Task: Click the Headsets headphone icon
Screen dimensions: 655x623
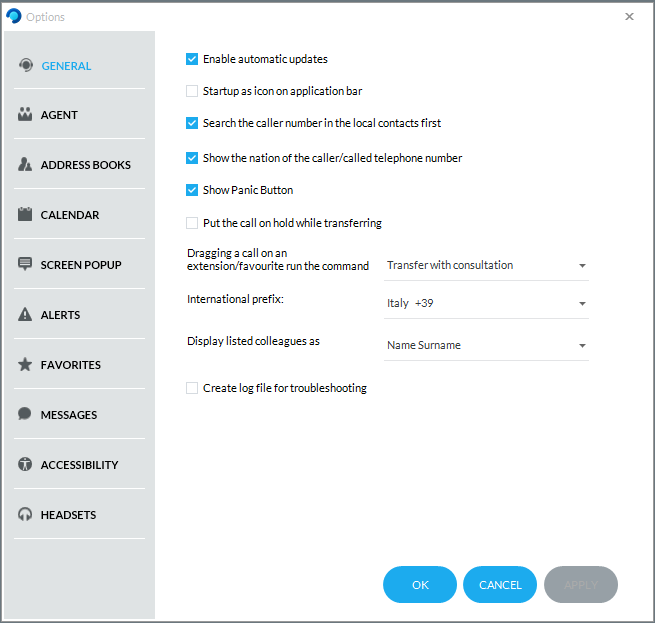Action: click(25, 515)
